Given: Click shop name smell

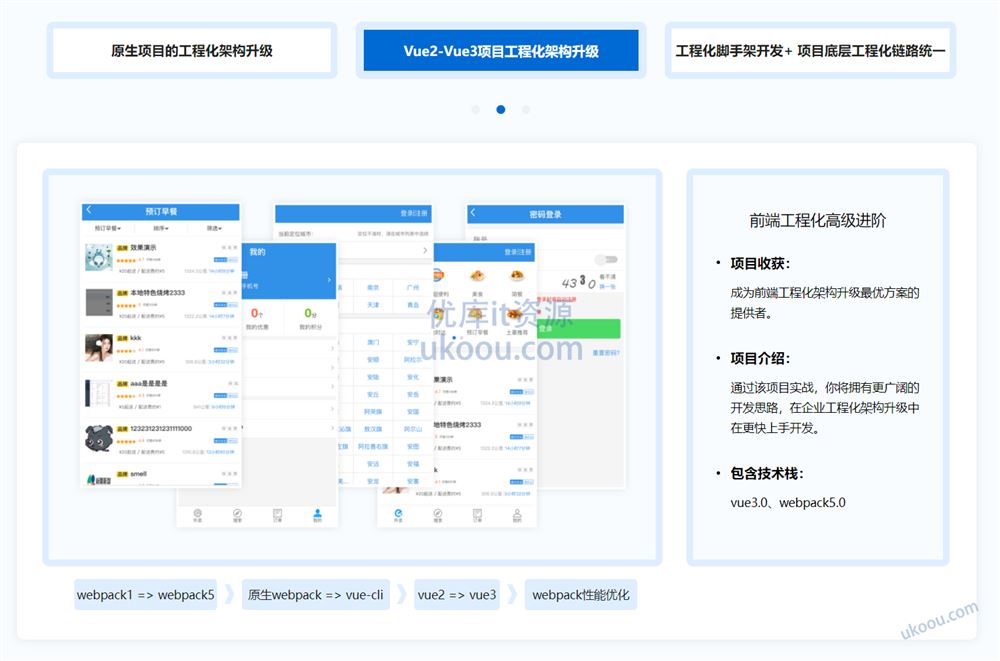Looking at the screenshot, I should coord(138,474).
